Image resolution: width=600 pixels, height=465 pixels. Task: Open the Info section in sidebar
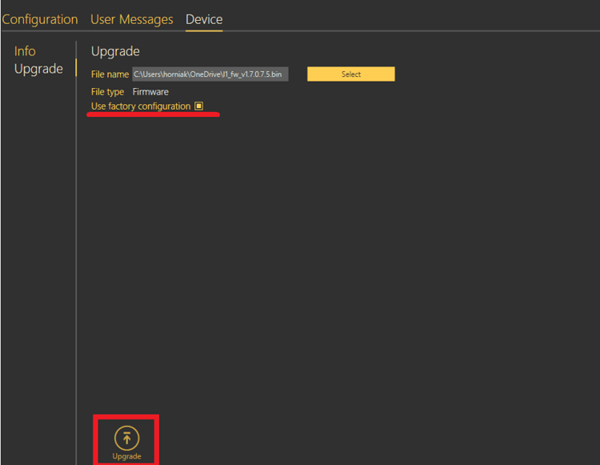click(25, 51)
